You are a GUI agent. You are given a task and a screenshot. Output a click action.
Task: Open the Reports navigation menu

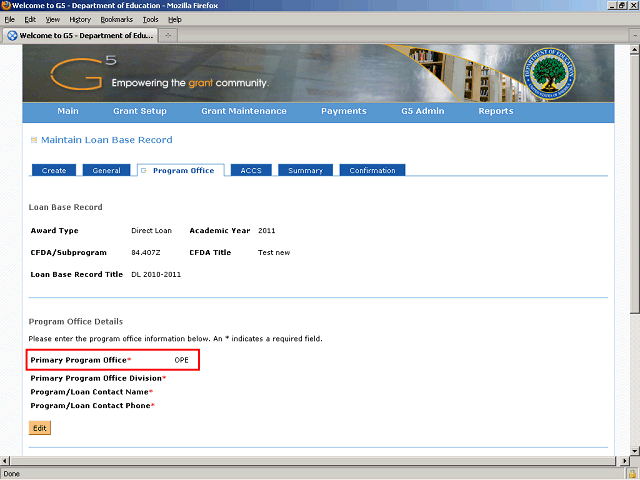[496, 111]
